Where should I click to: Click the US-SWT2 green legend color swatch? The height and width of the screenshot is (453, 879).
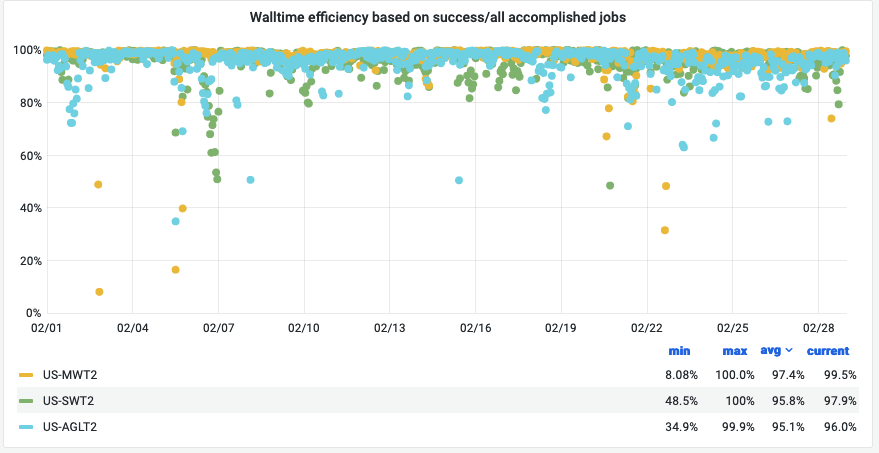[27, 401]
